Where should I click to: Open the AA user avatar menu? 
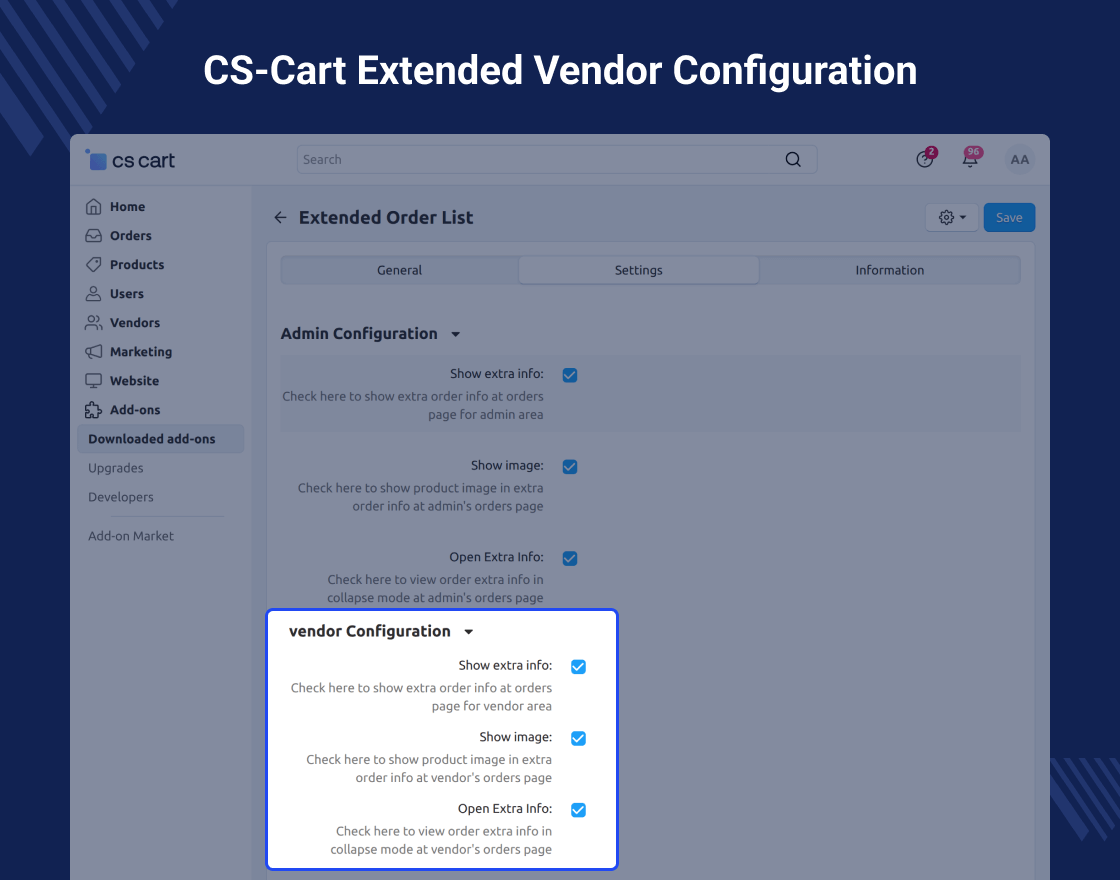click(x=1020, y=159)
